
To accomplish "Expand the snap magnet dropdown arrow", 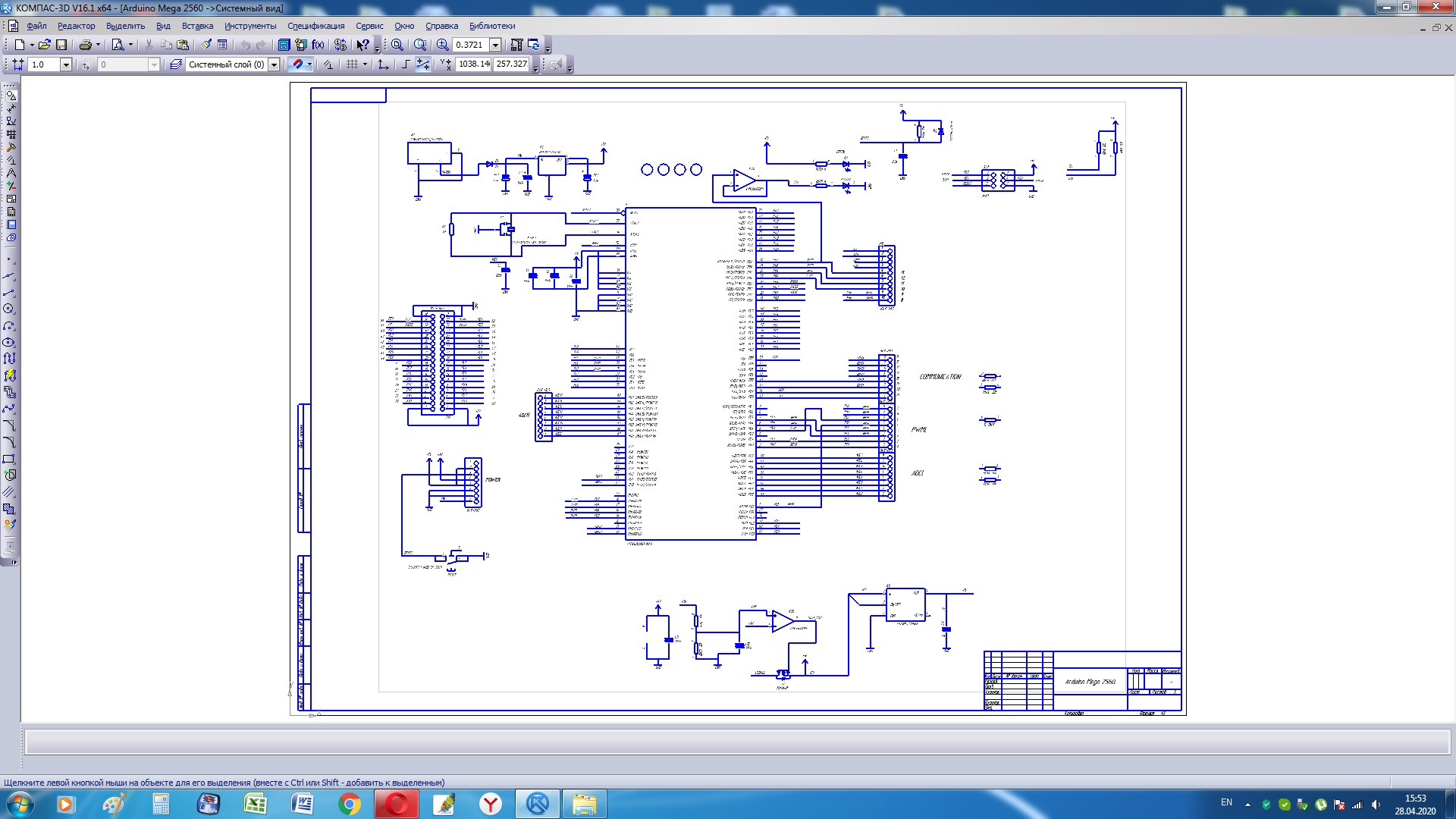I will click(x=309, y=64).
